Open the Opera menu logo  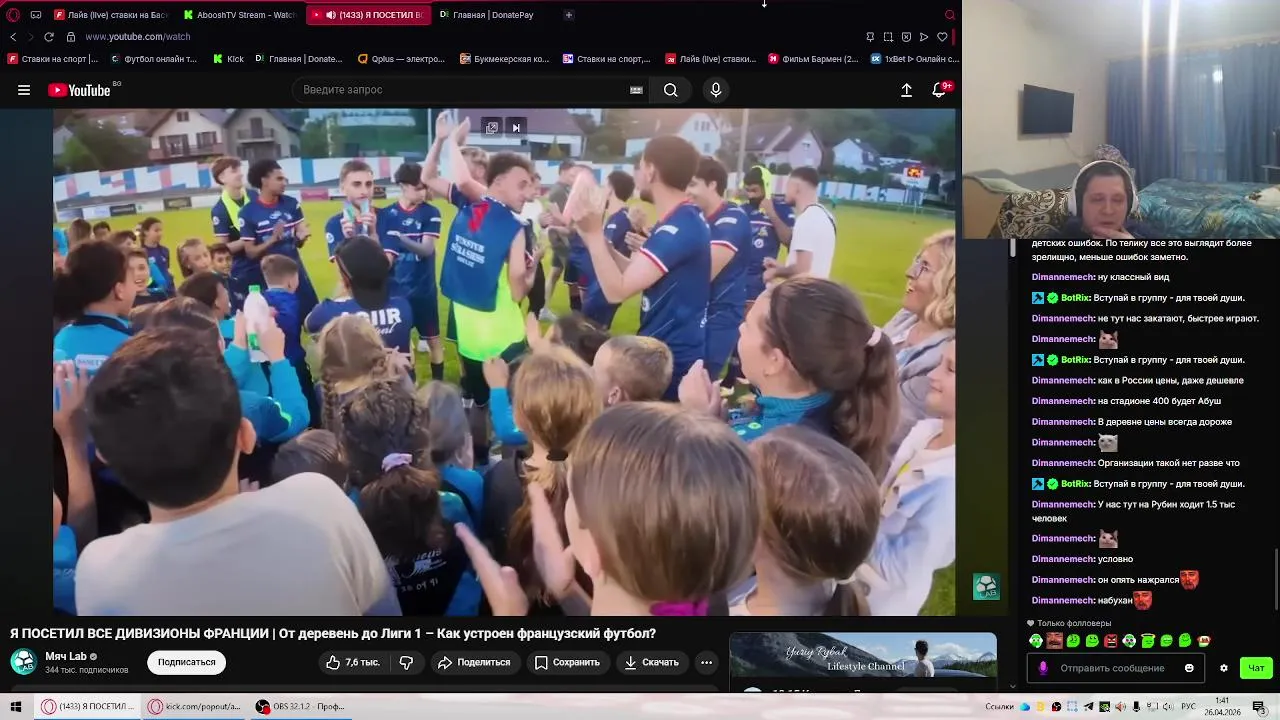point(13,15)
